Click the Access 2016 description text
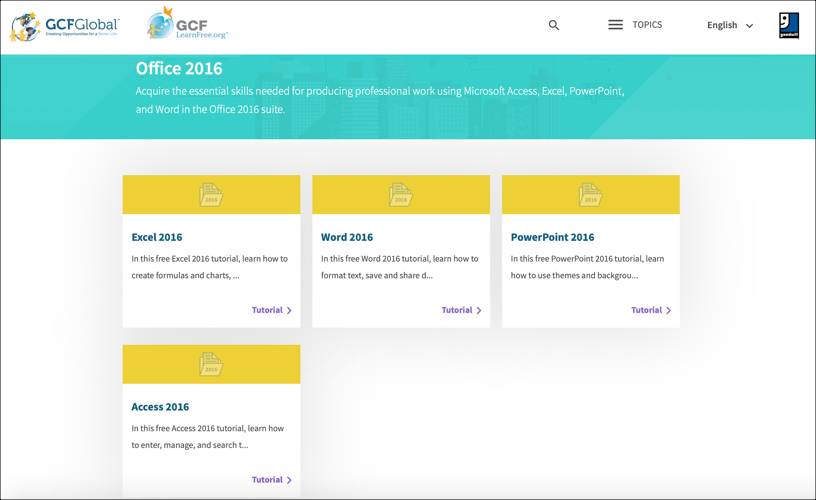 tap(208, 437)
